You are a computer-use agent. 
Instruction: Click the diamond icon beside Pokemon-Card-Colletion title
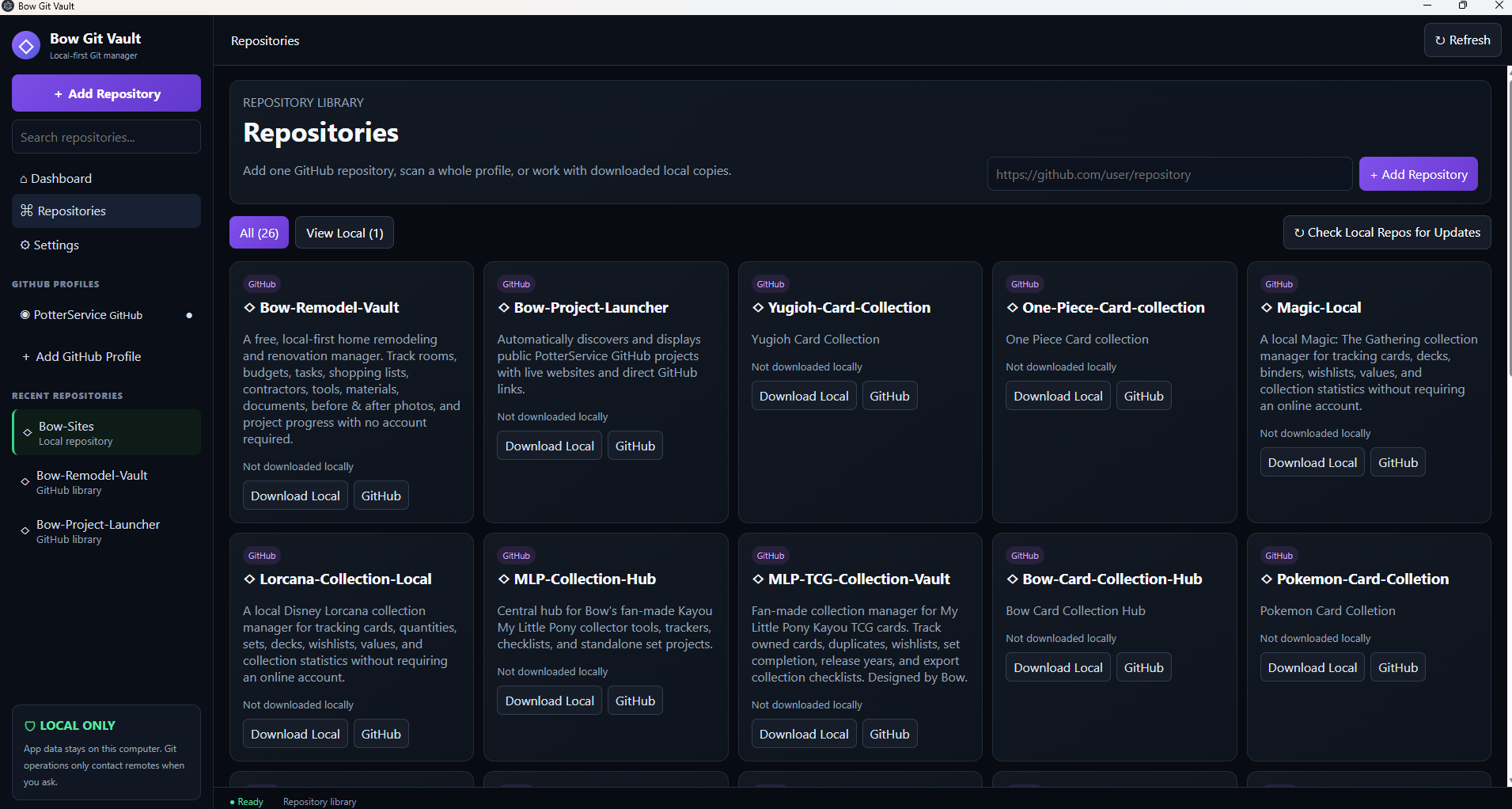[1267, 579]
